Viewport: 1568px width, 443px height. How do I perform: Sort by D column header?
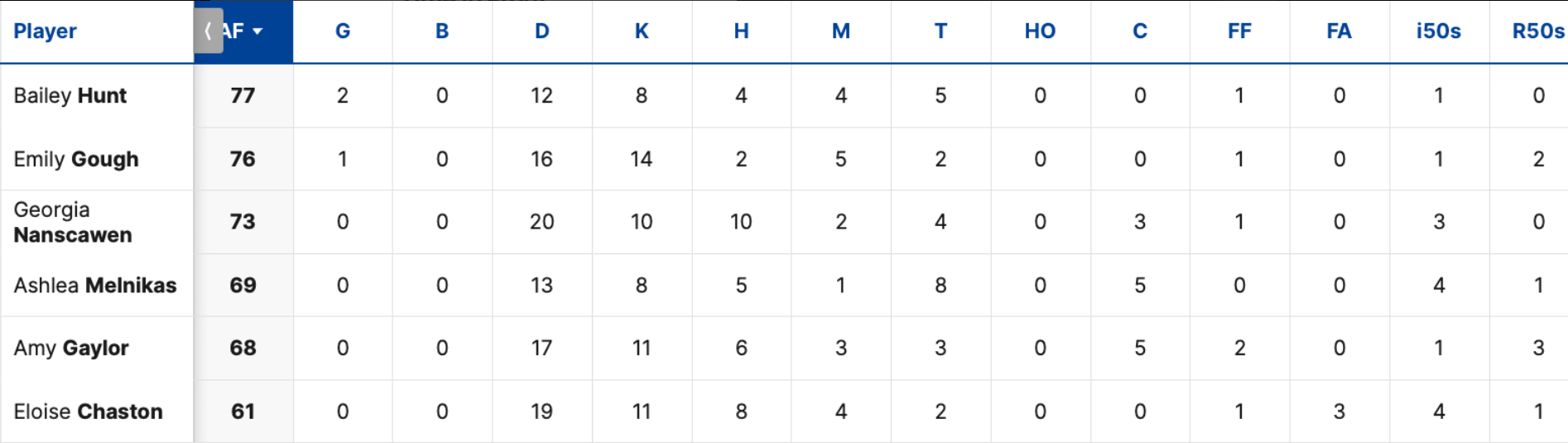click(541, 31)
